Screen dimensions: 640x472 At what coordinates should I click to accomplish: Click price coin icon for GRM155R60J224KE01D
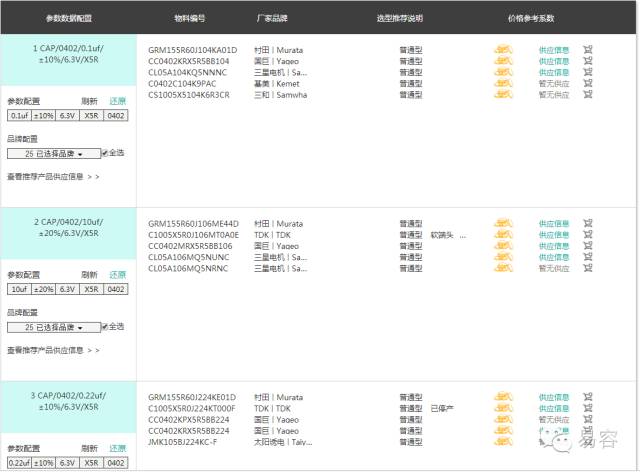click(x=503, y=397)
